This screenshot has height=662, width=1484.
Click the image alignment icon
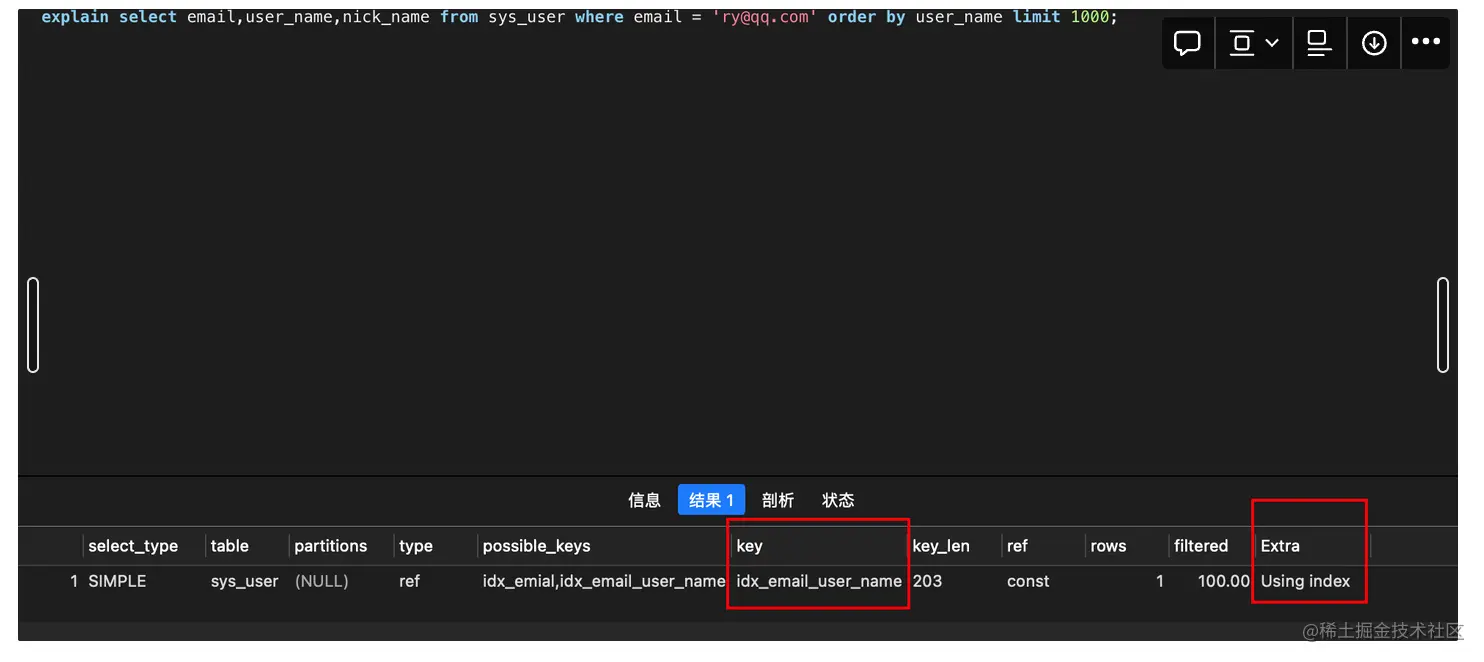1241,43
